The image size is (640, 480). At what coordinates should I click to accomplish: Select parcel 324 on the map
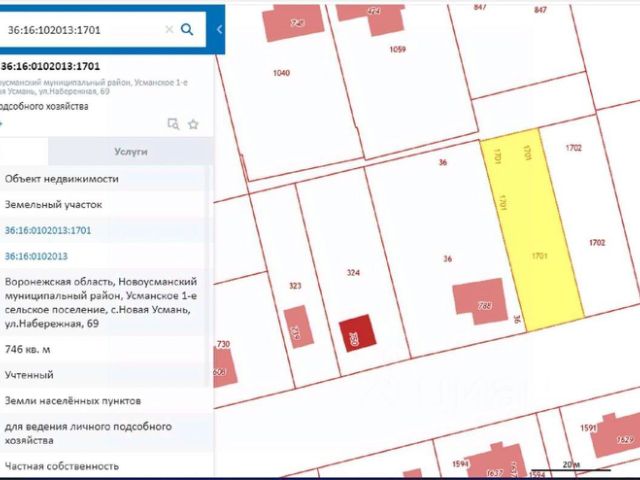pyautogui.click(x=353, y=272)
